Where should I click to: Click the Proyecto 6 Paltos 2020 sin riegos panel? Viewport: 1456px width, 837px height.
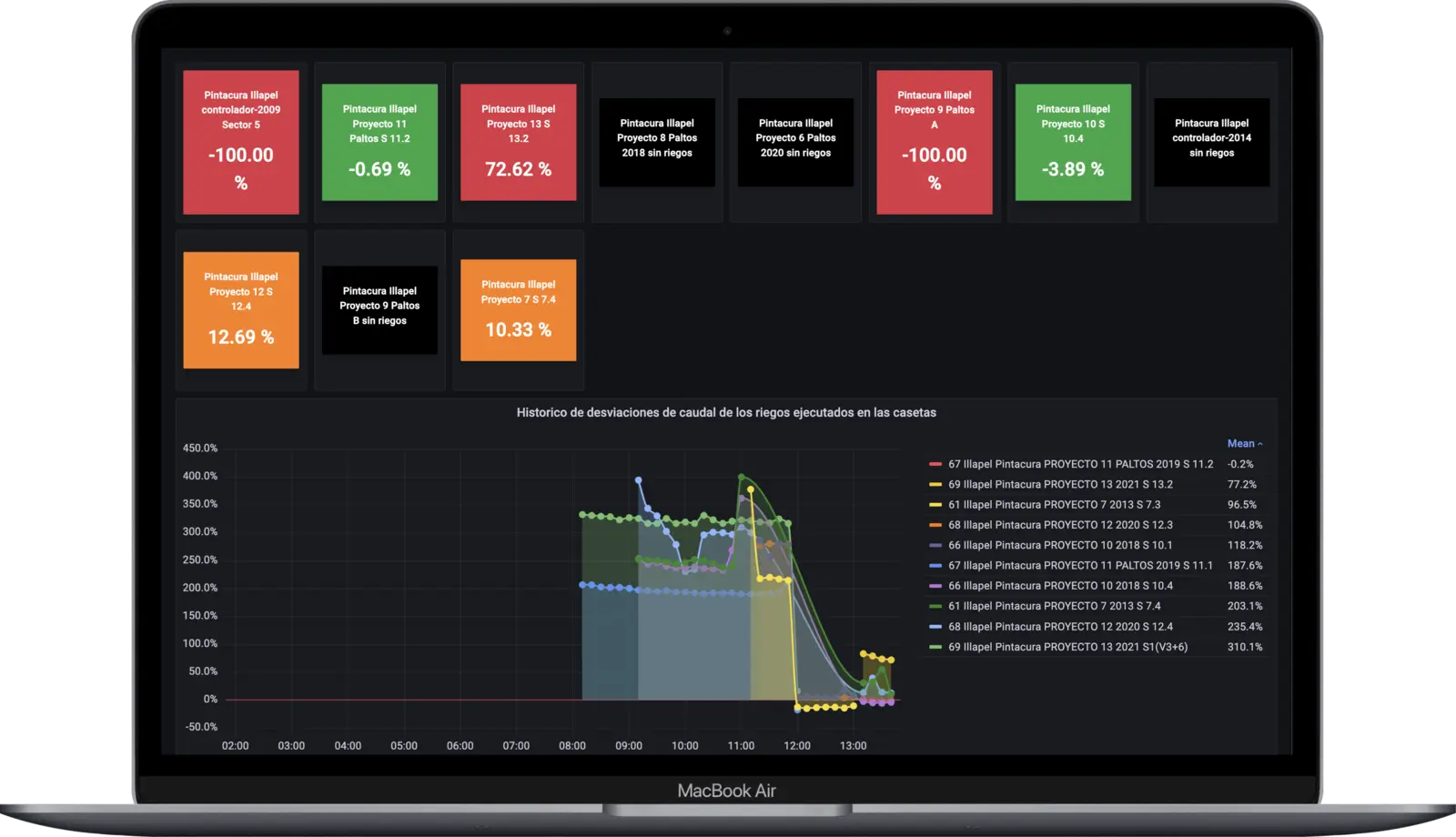[x=795, y=143]
